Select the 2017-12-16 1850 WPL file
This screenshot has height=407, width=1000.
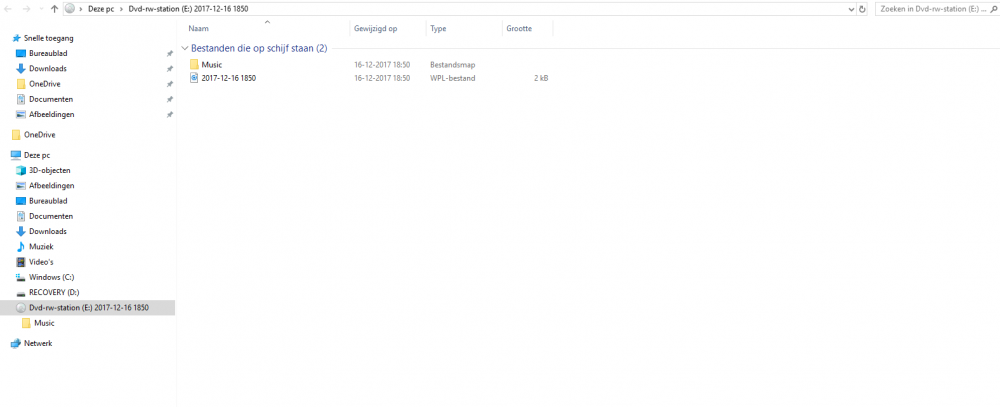[x=228, y=78]
